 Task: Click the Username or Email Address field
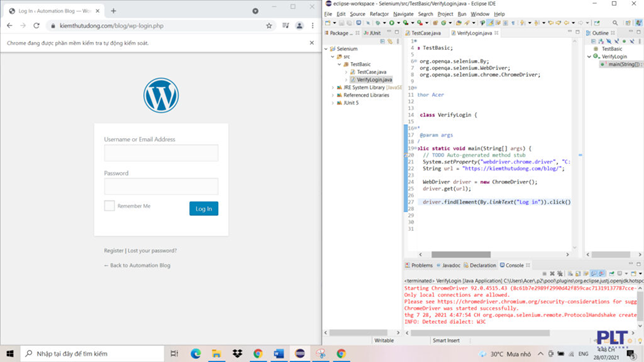click(x=161, y=153)
